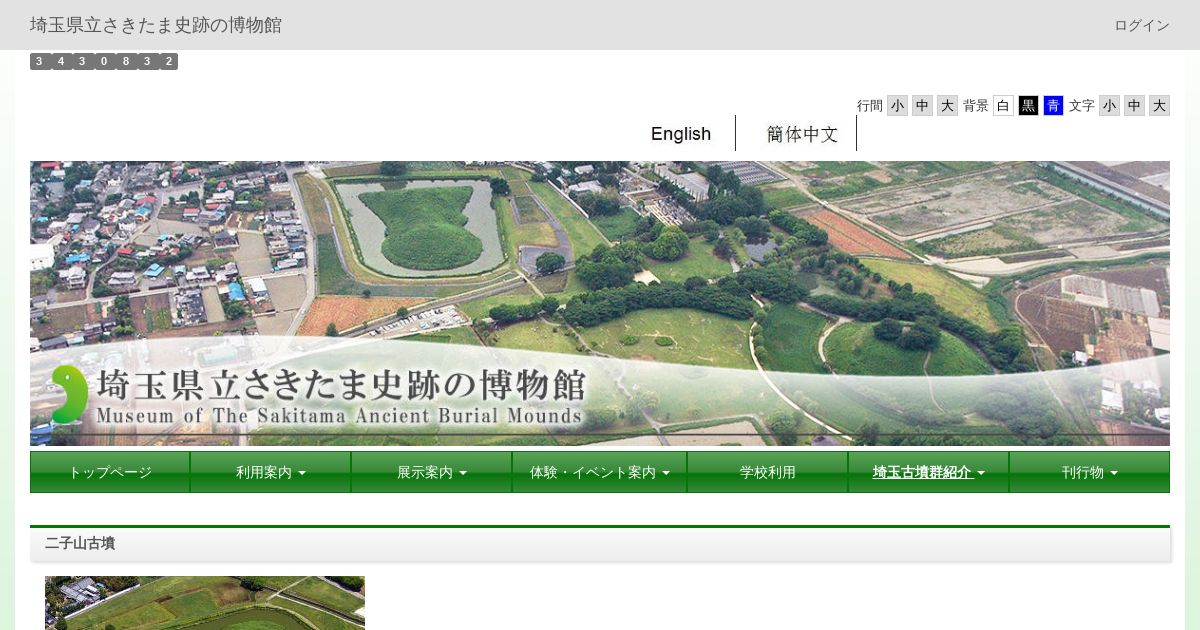Expand the 埼玉古墳群紹介 dropdown menu
Viewport: 1200px width, 630px height.
(929, 472)
